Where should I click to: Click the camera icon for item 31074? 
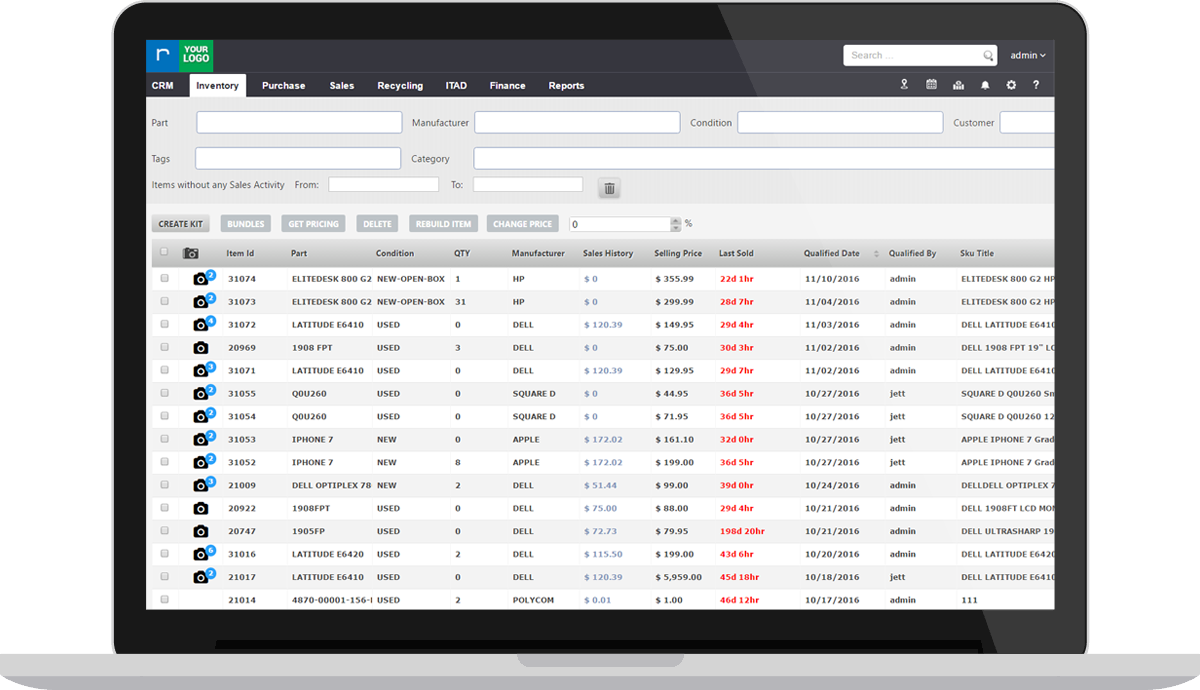201,279
